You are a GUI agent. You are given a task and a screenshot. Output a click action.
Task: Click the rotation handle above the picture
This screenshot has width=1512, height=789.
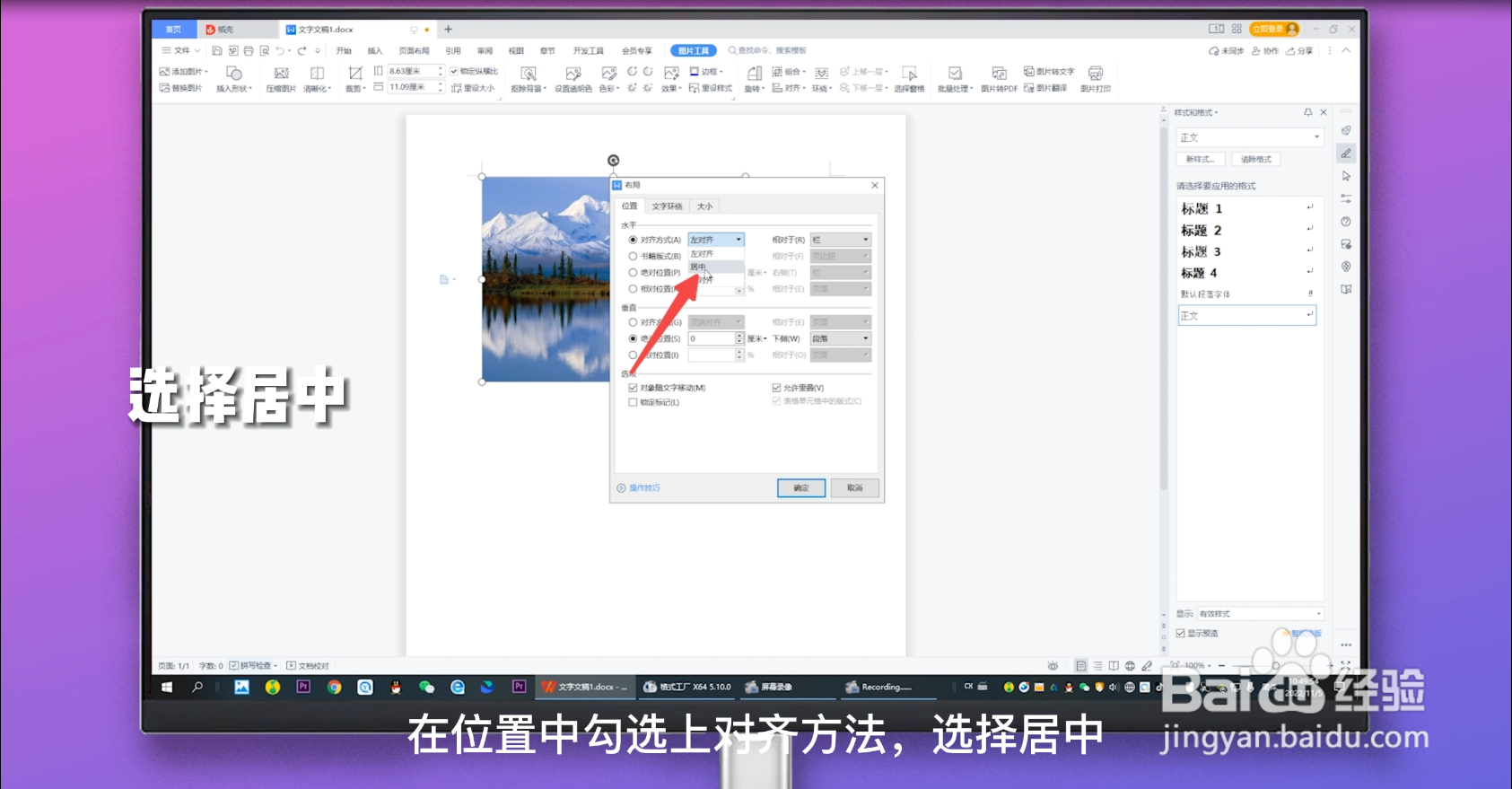click(614, 161)
